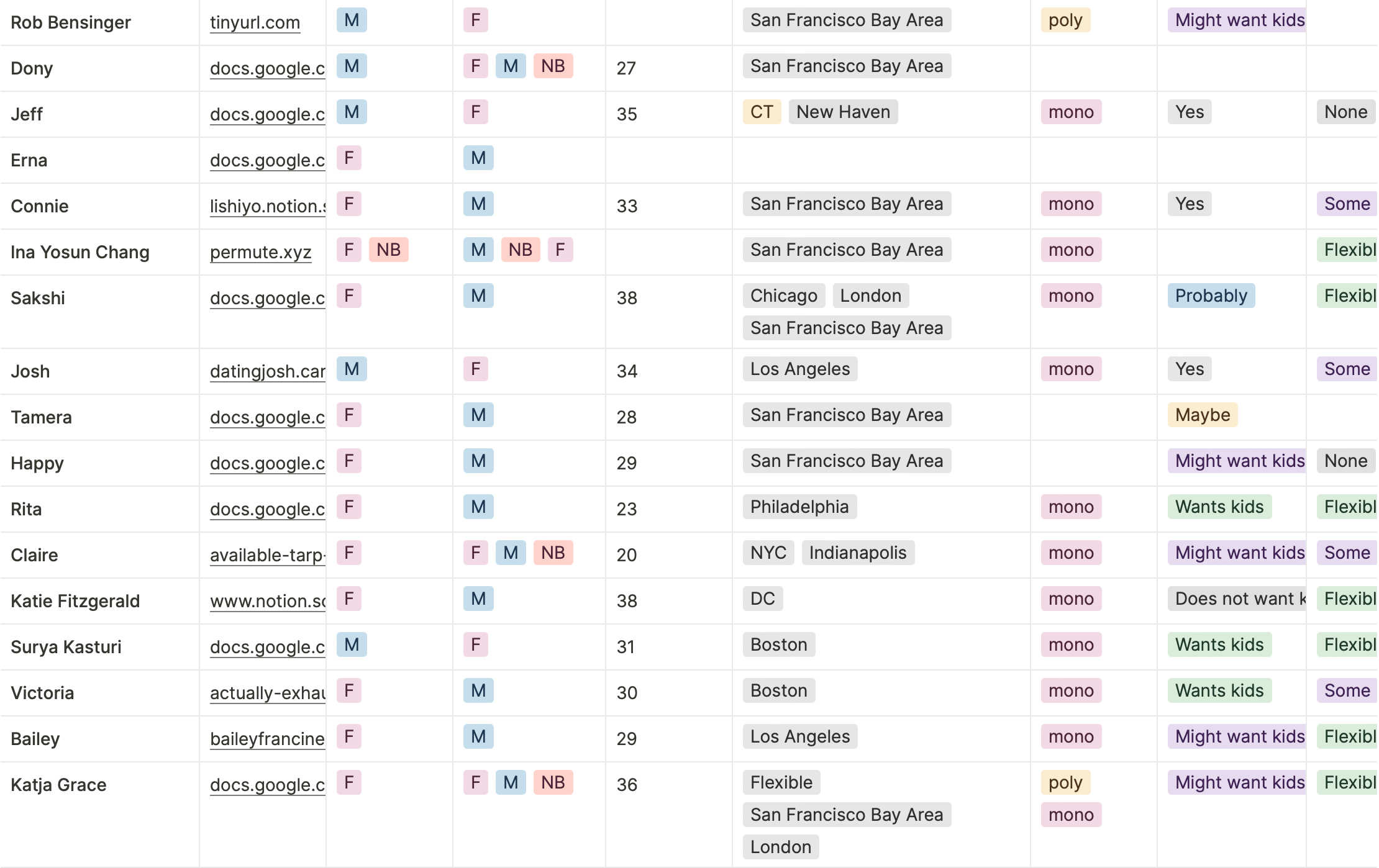
Task: Click the DC location tag for Katie Fitzgerald
Action: click(x=763, y=599)
